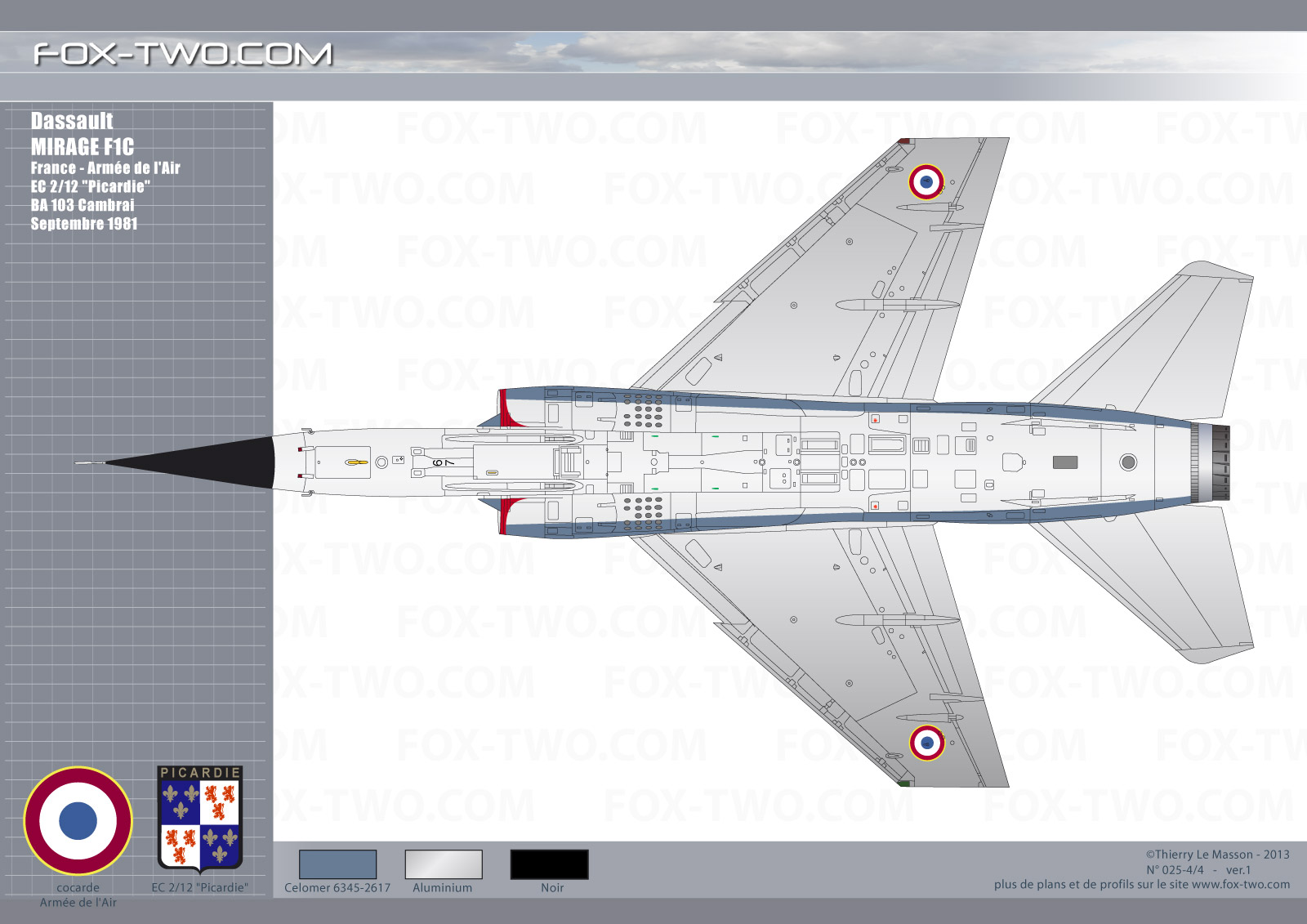1307x924 pixels.
Task: Click the roundel on the upper wing
Action: [x=926, y=182]
